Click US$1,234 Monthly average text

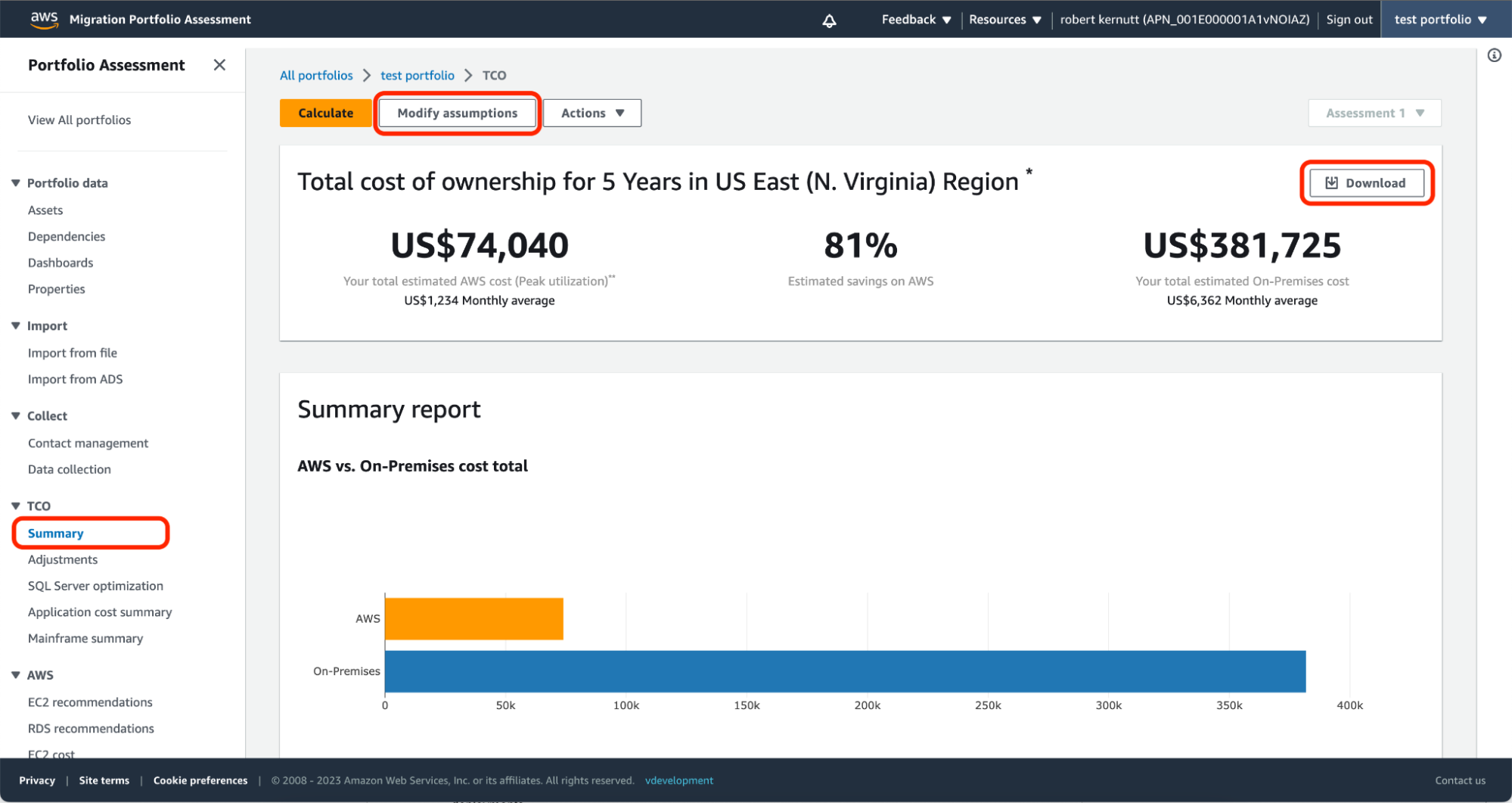click(x=480, y=301)
